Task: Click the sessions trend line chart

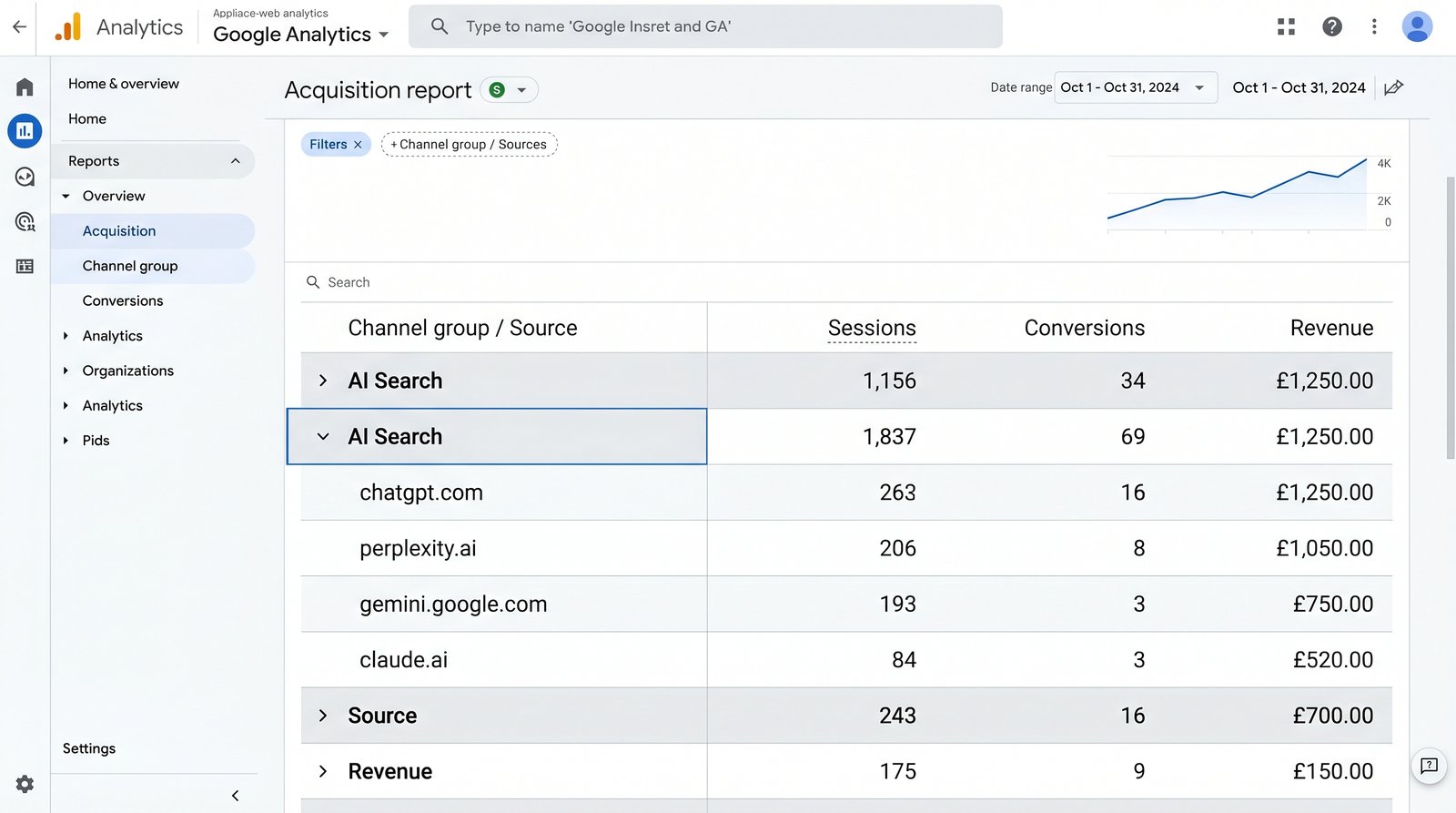Action: 1238,194
